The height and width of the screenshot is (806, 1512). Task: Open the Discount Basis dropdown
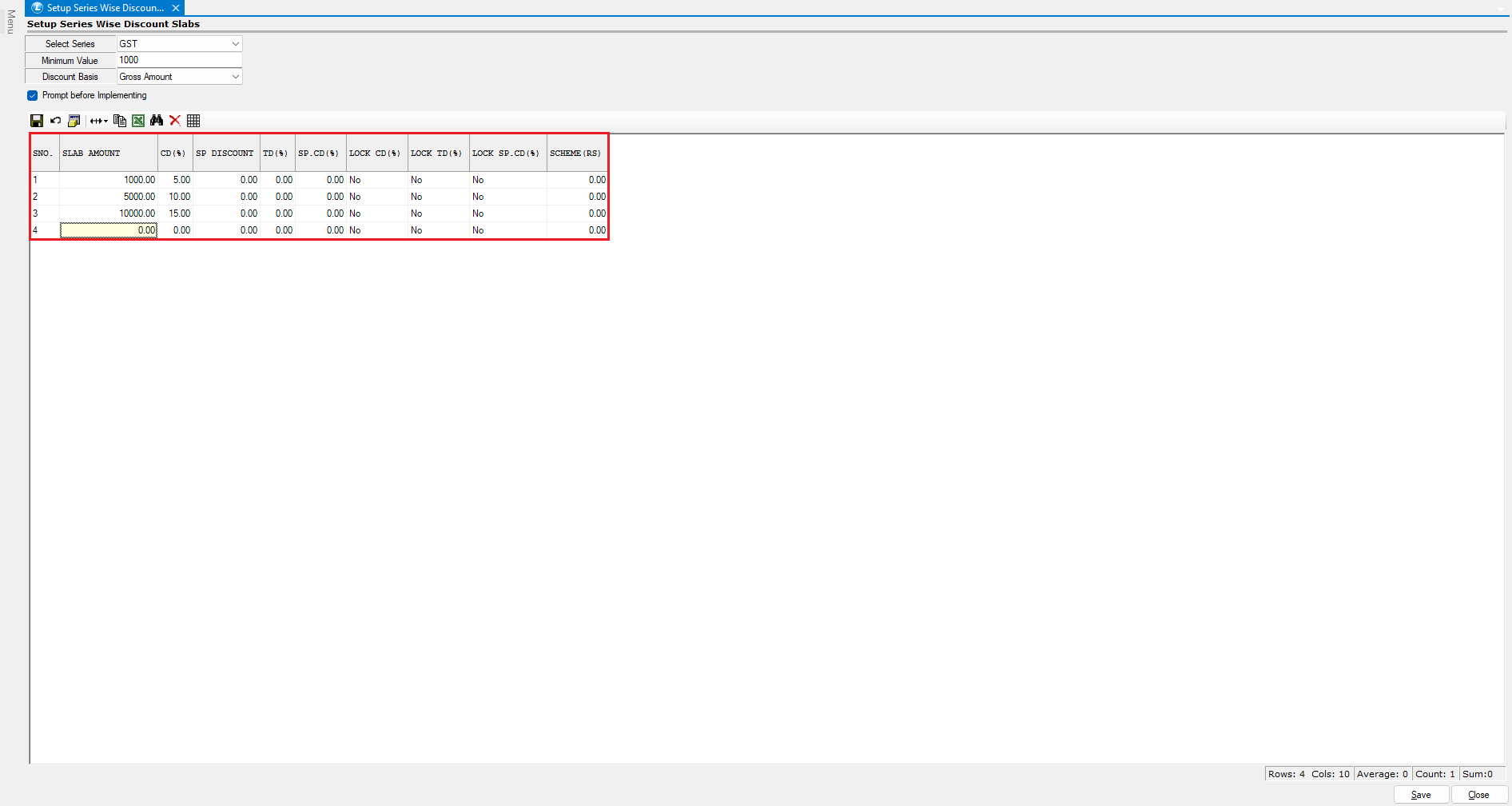click(x=235, y=77)
